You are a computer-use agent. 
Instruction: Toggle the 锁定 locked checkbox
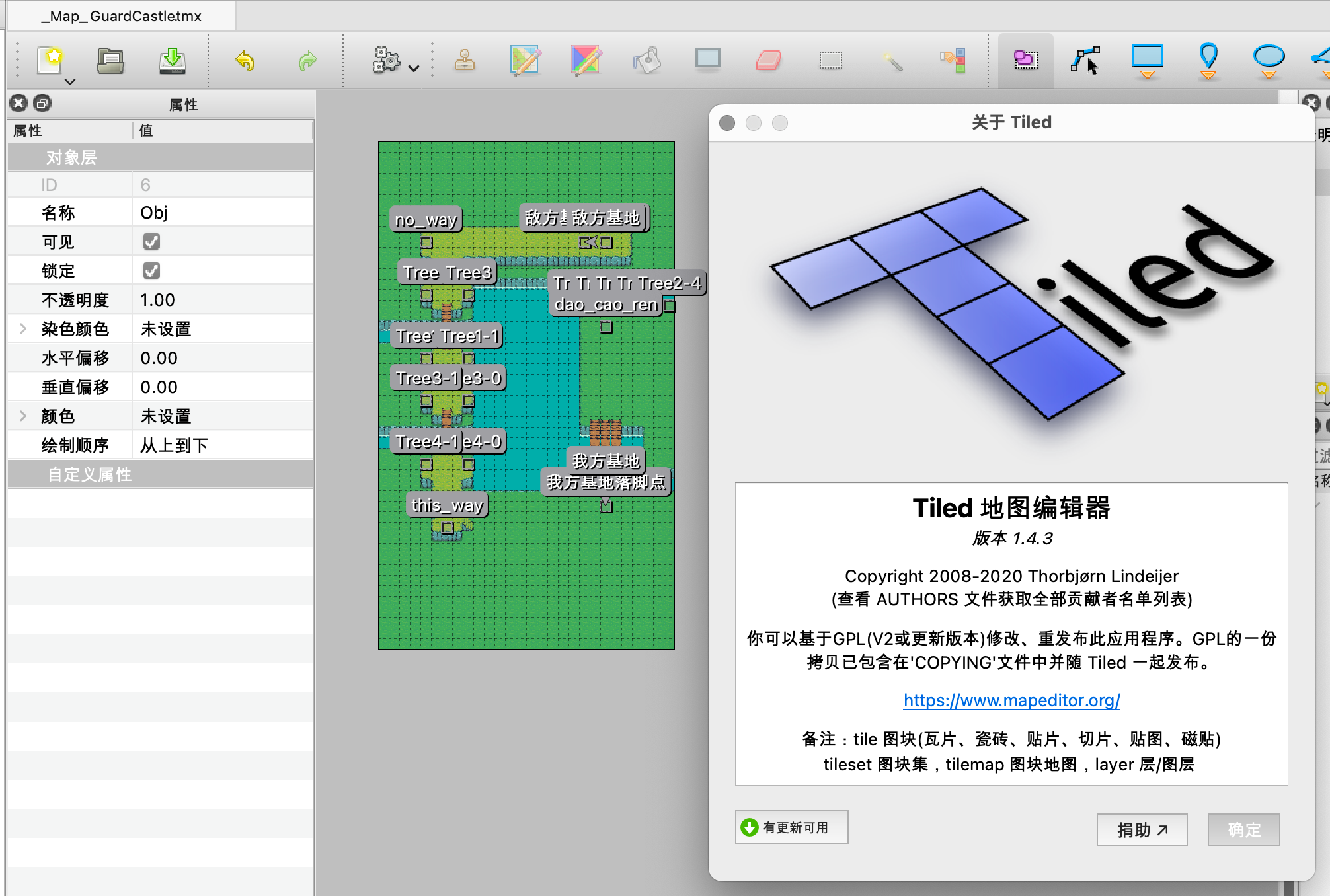click(151, 271)
